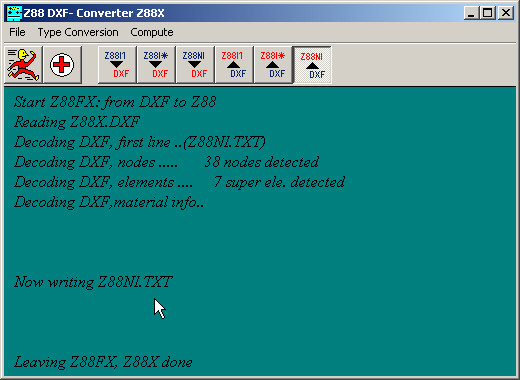
Task: Click the 'Now writing Z88NI.TXT' line
Action: pyautogui.click(x=93, y=282)
